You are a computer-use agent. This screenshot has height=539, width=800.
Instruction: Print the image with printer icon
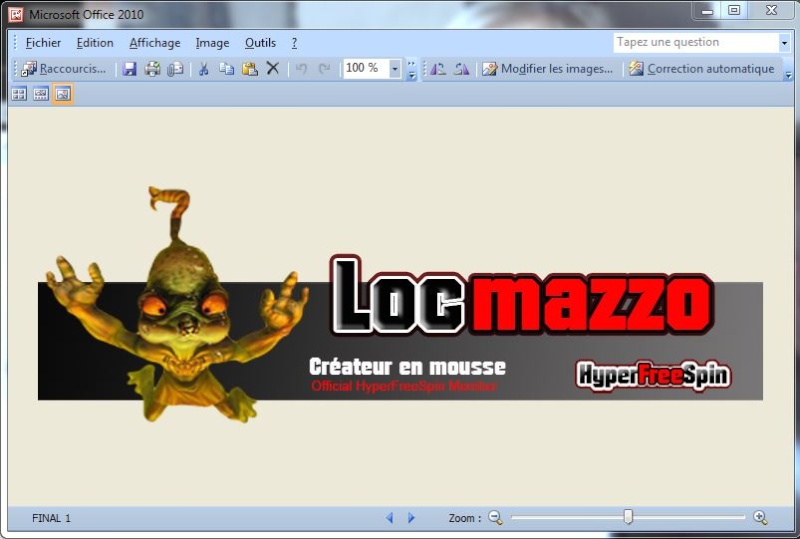[x=152, y=68]
